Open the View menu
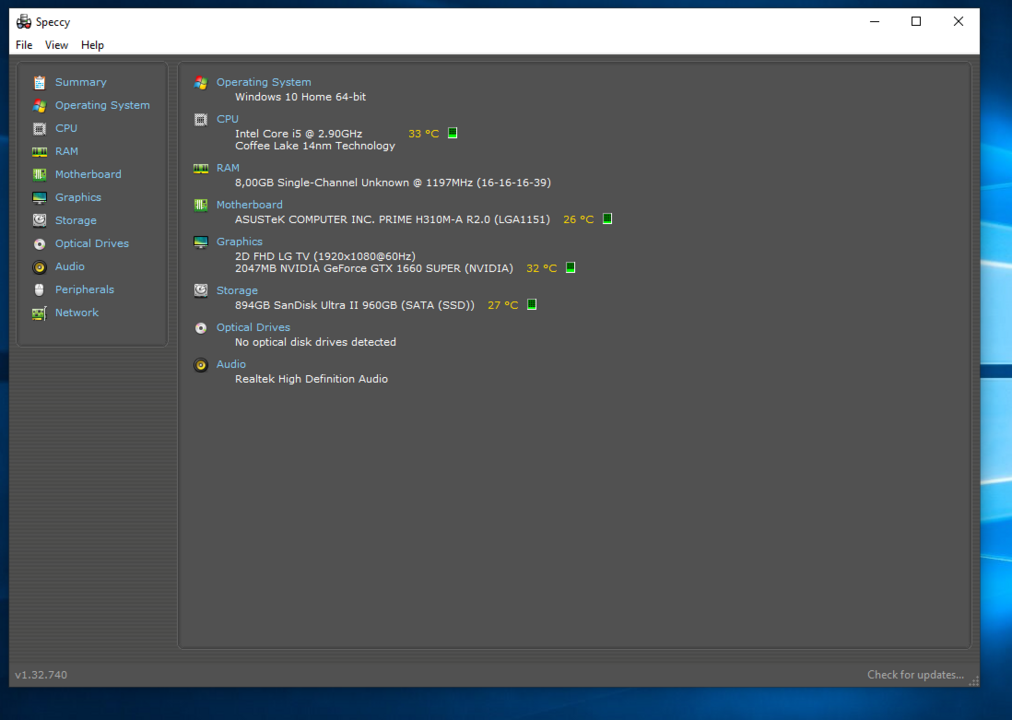1012x720 pixels. 56,45
